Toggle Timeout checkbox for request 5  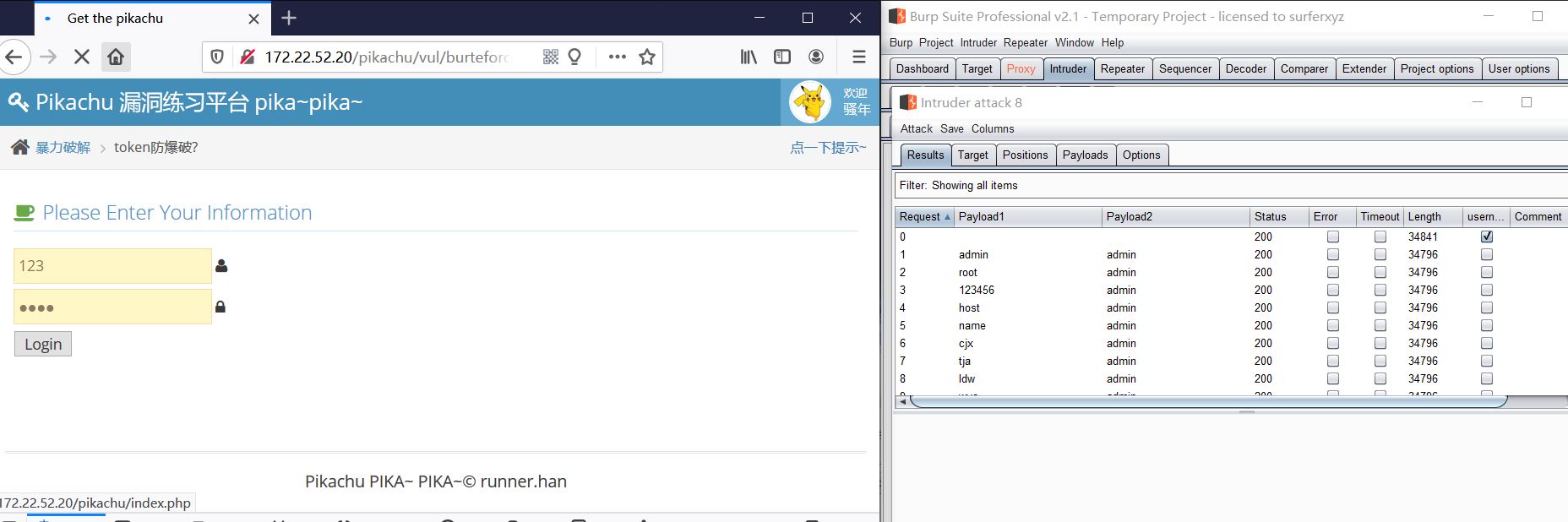pyautogui.click(x=1380, y=325)
